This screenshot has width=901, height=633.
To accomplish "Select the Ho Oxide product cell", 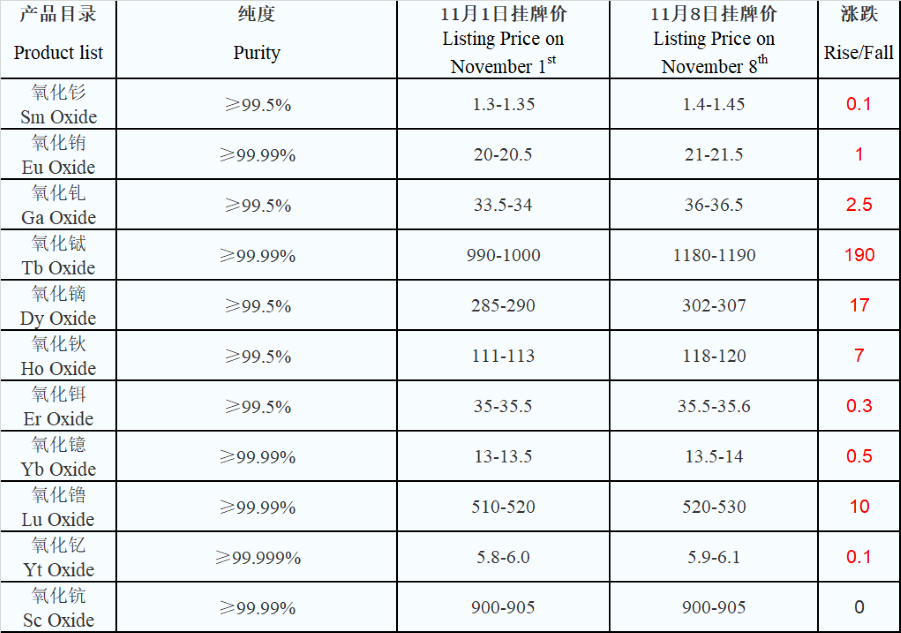I will 58,355.
